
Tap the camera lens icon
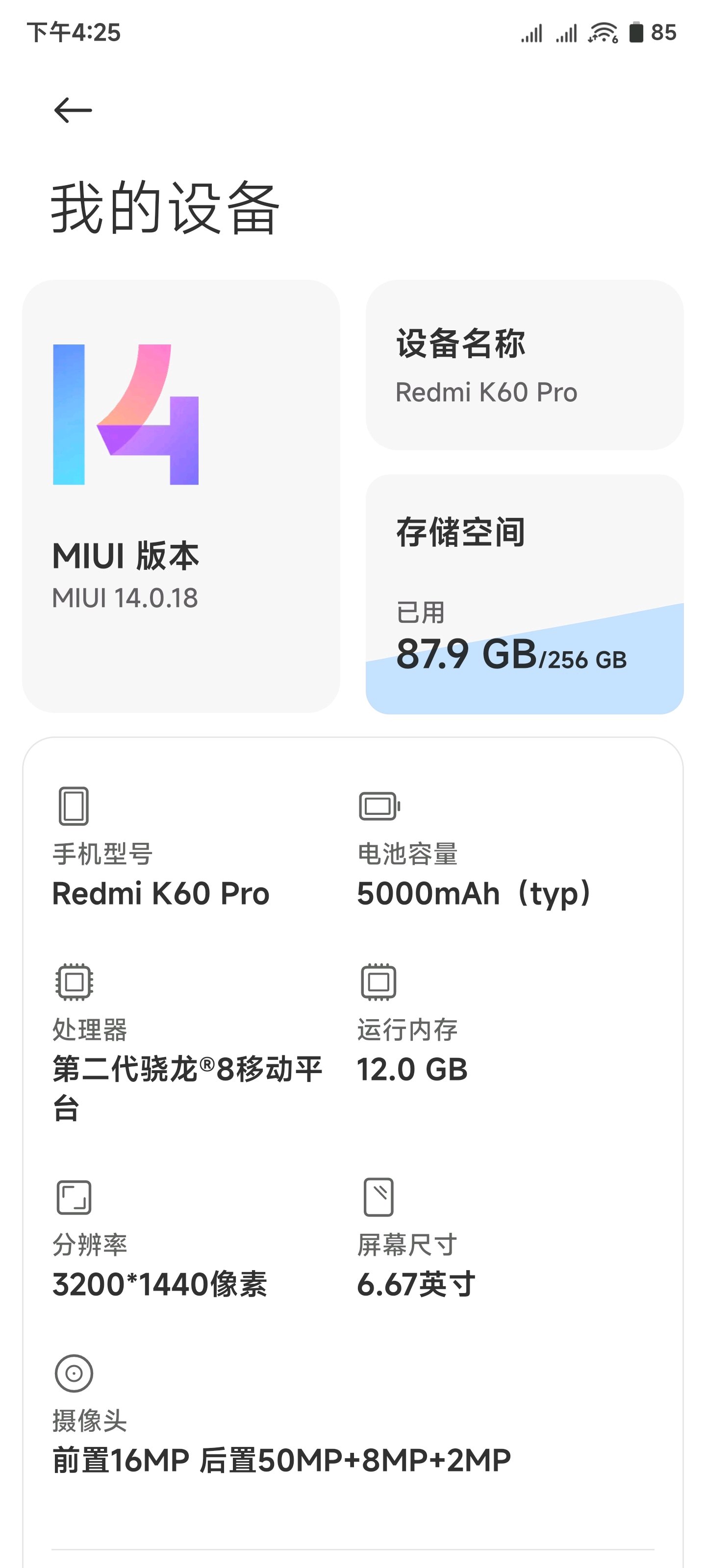click(x=74, y=1373)
